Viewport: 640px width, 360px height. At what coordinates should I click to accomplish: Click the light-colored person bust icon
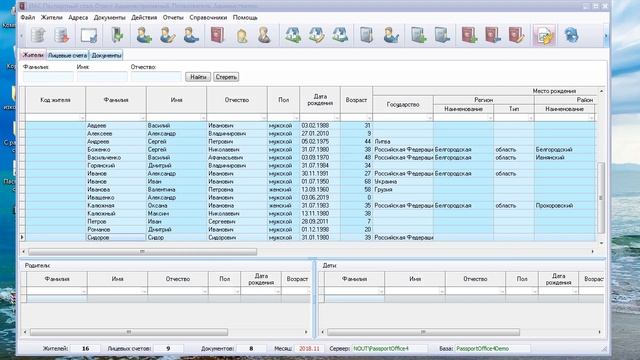click(242, 36)
